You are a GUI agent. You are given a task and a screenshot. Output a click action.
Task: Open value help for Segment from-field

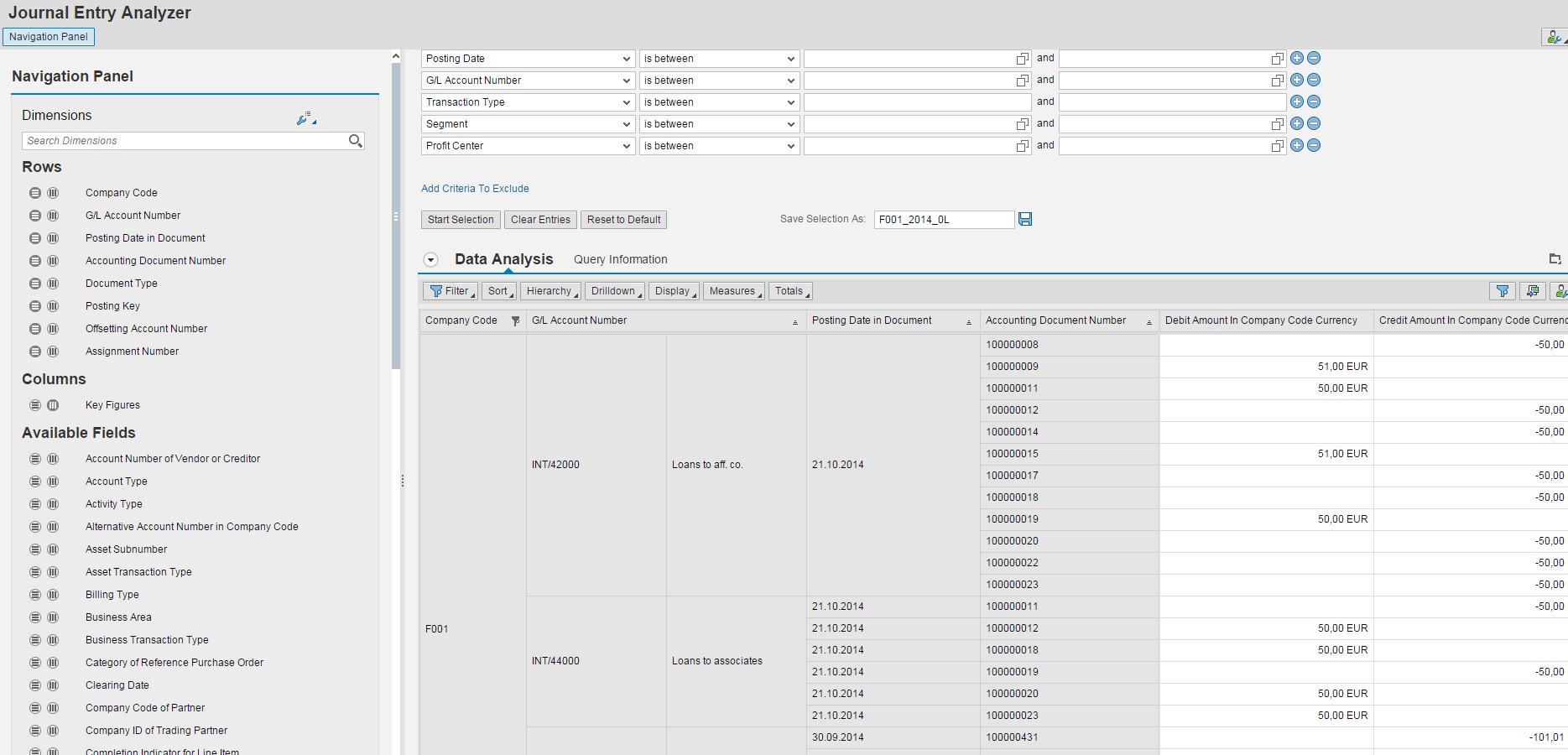pos(1023,124)
